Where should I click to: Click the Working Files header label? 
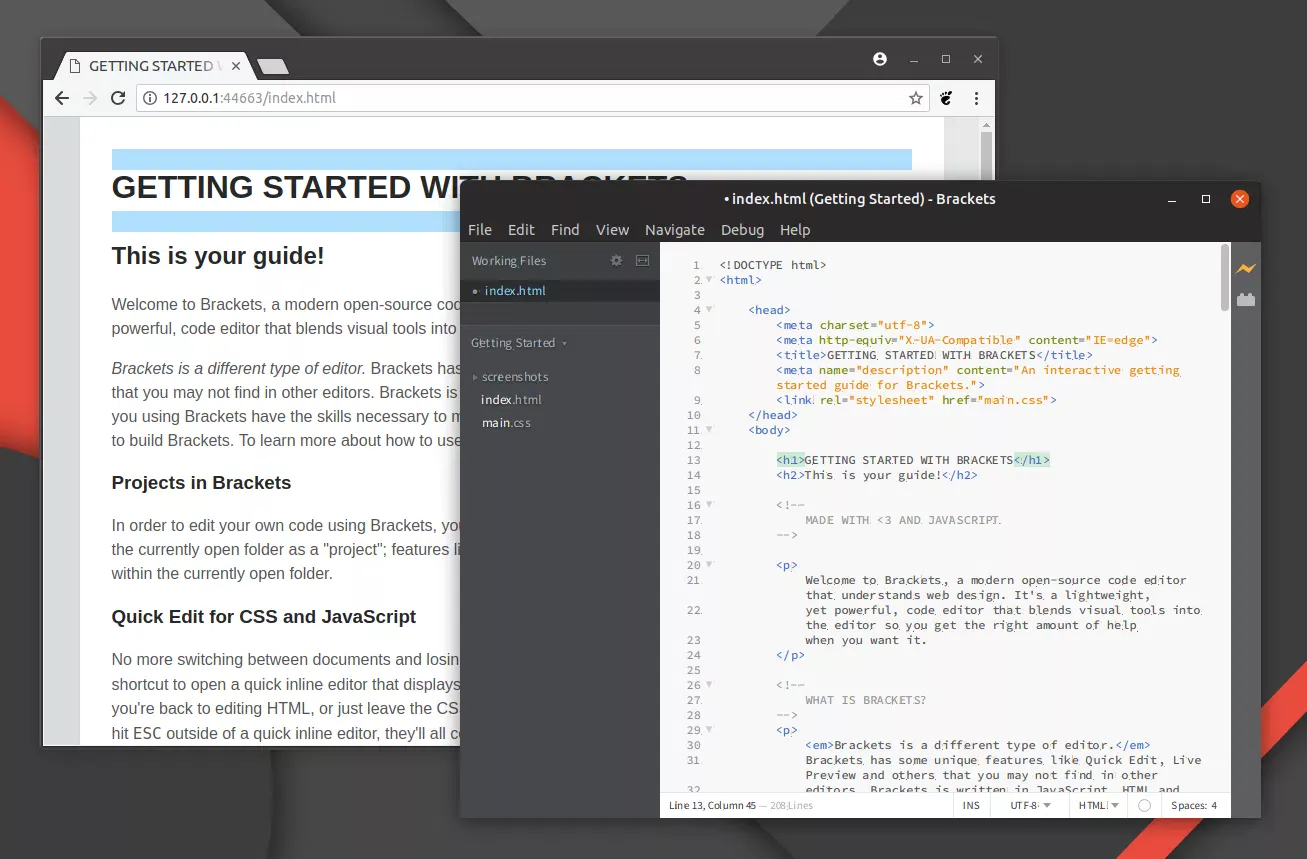click(x=509, y=261)
